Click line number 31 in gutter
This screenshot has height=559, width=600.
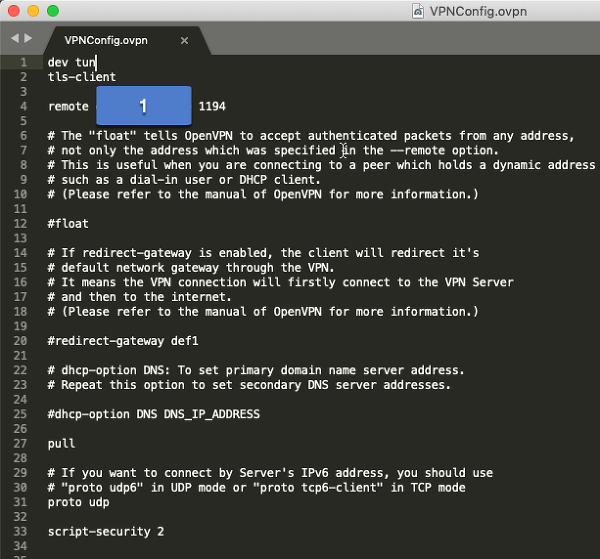pyautogui.click(x=21, y=502)
